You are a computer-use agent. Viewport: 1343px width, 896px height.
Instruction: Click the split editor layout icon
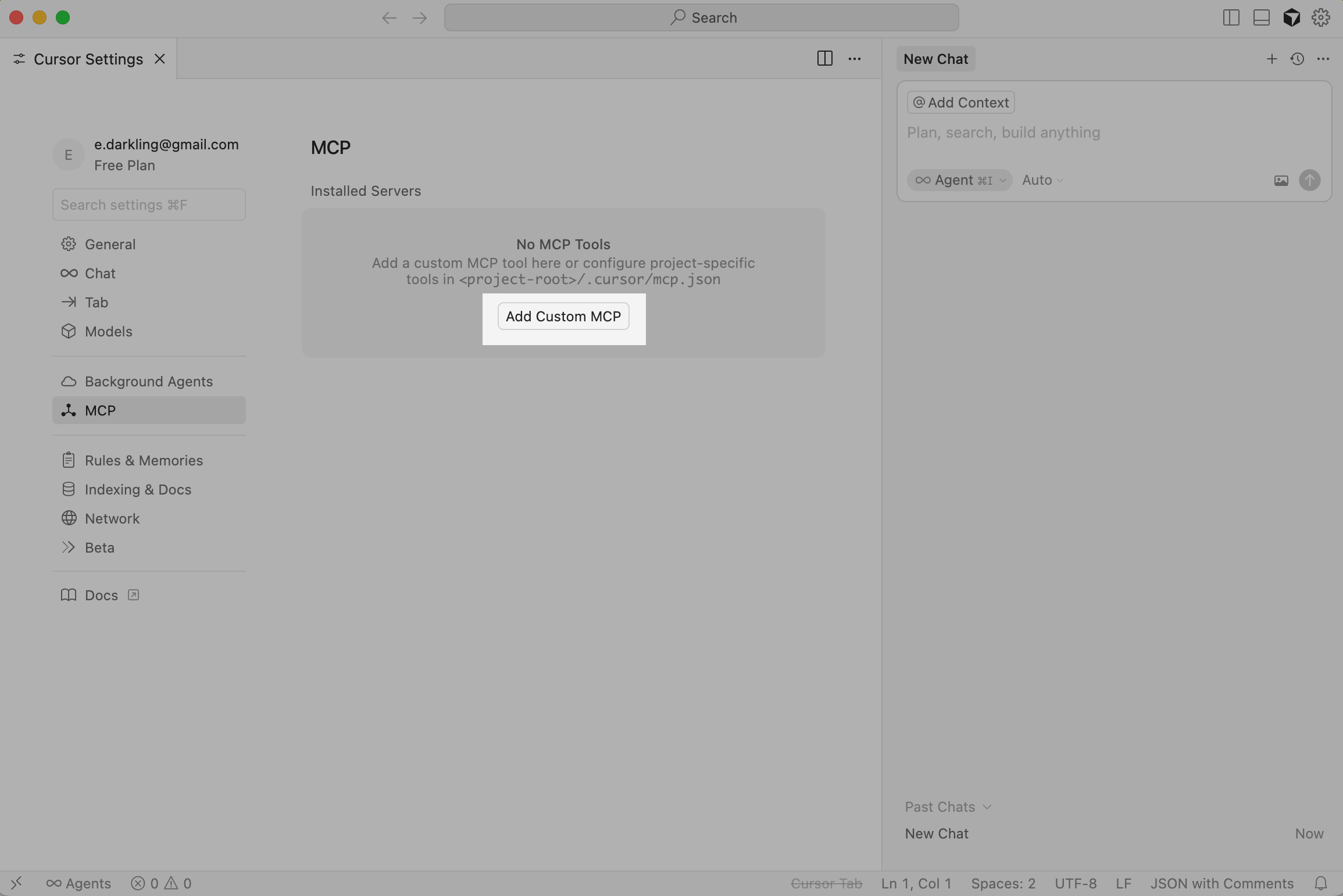pos(824,59)
